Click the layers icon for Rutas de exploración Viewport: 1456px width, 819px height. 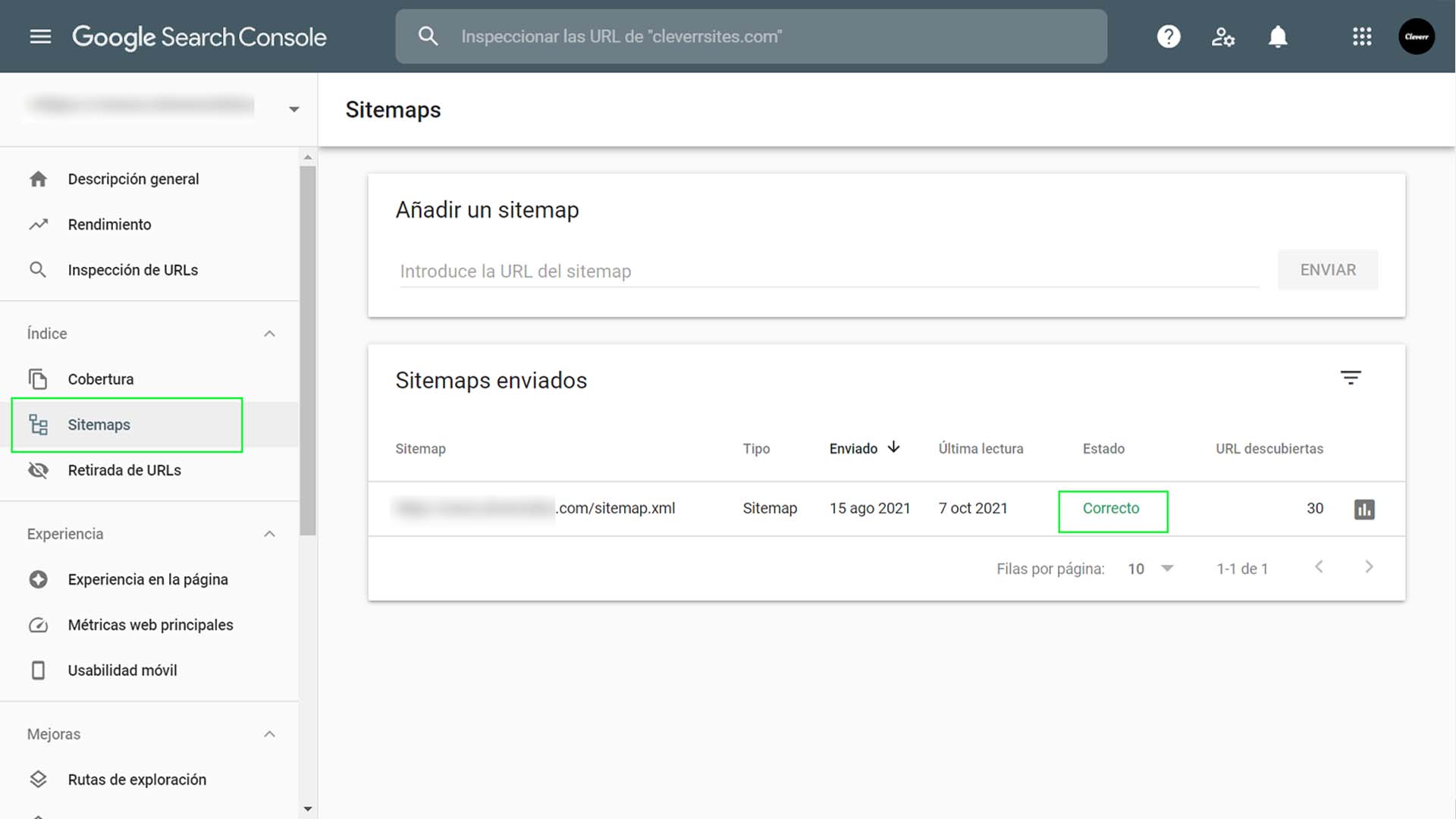38,780
